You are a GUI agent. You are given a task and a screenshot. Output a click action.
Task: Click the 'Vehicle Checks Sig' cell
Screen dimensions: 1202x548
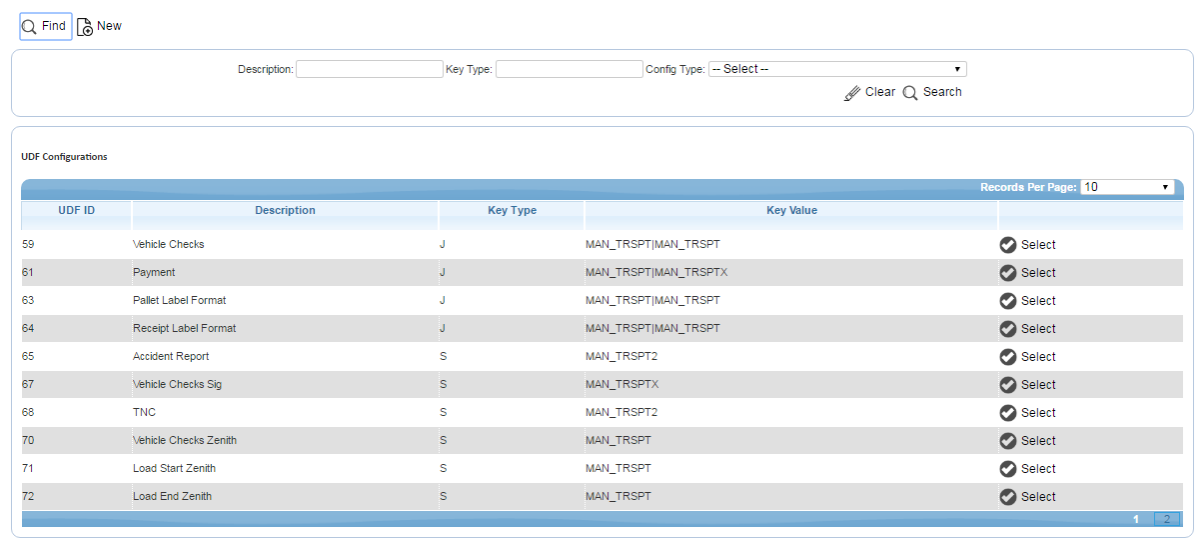click(x=177, y=385)
